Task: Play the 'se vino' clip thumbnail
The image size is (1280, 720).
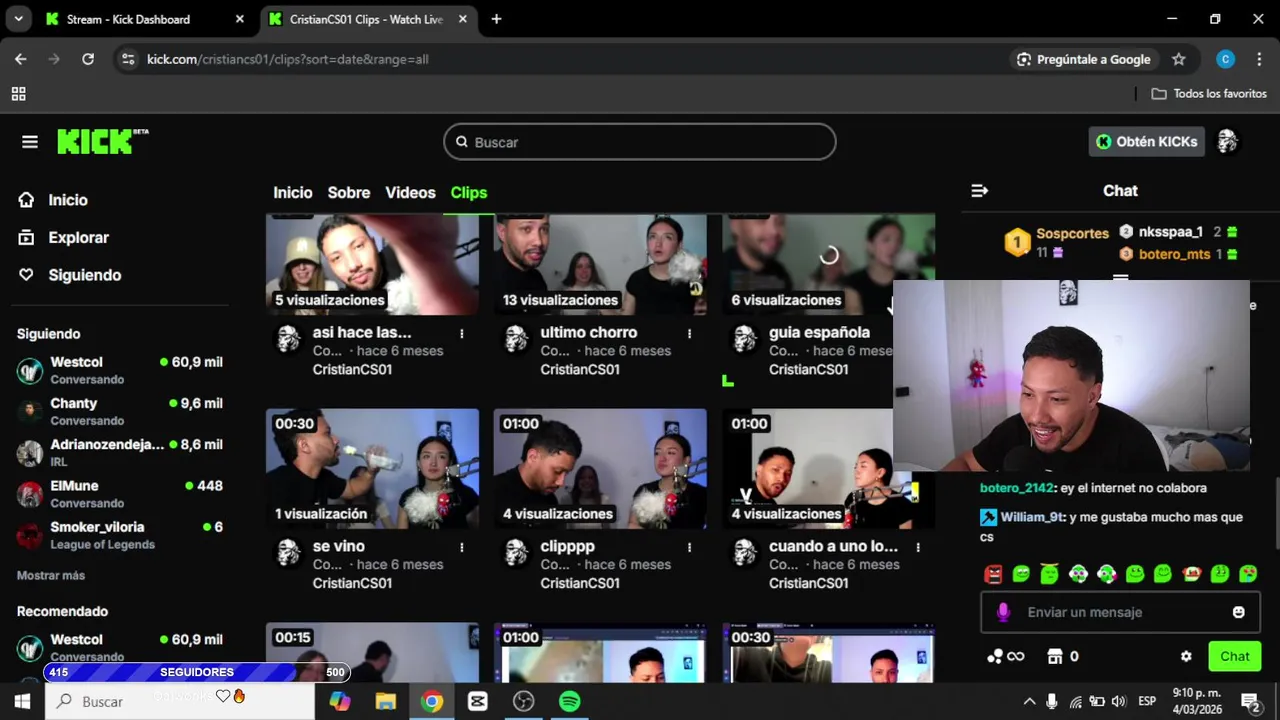Action: pos(372,468)
